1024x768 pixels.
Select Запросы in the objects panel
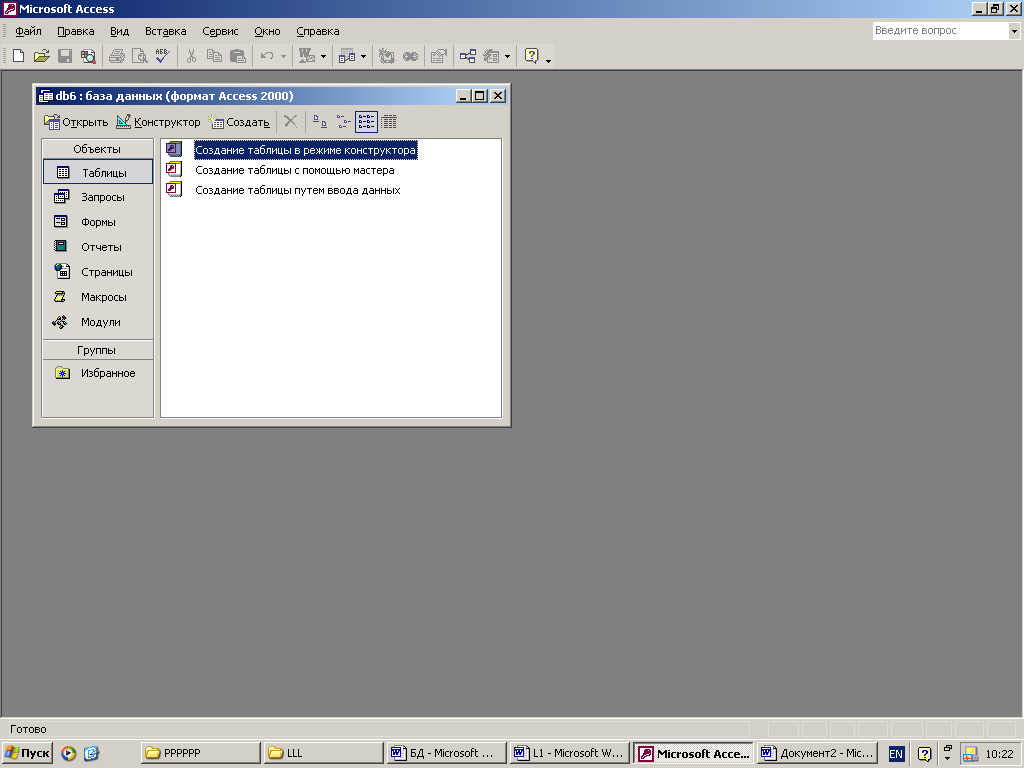98,197
